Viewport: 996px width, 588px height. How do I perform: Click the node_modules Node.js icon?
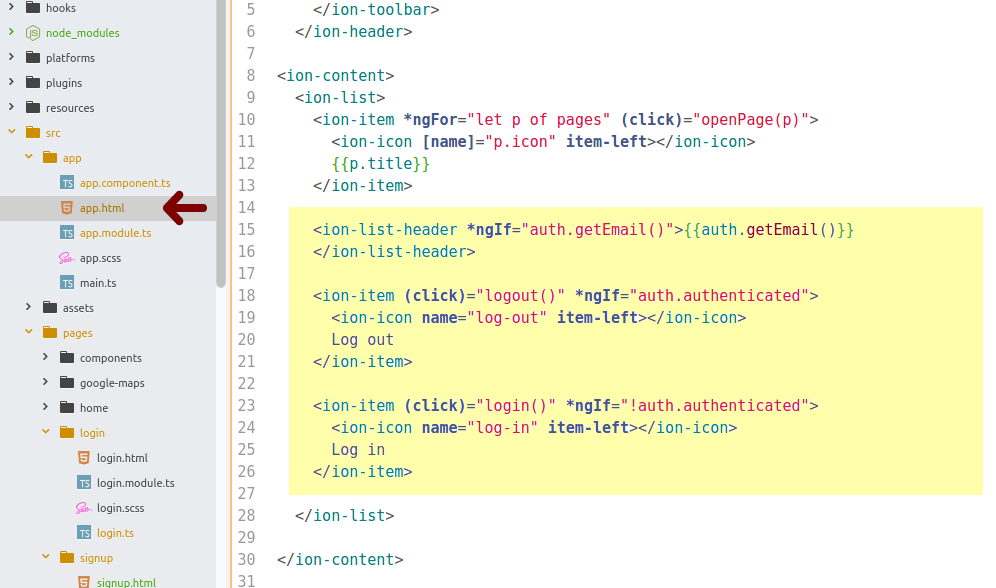tap(33, 32)
